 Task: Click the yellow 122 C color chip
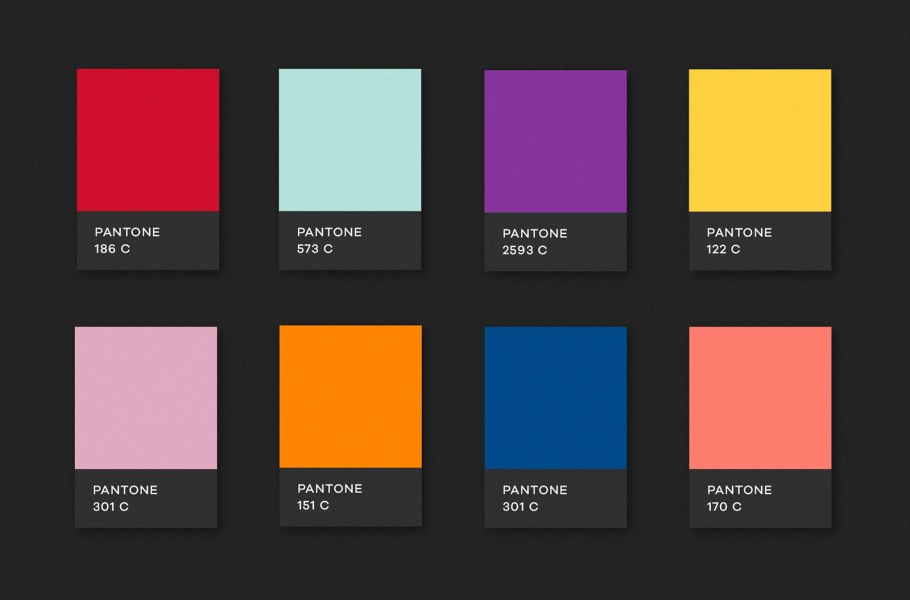[758, 140]
